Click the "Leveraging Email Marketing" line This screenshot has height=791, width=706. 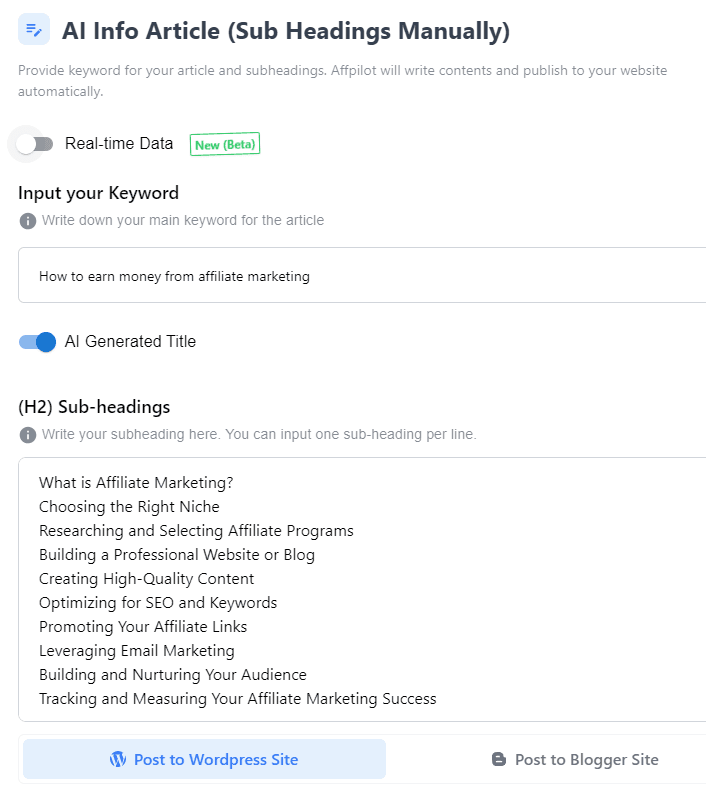click(x=137, y=651)
